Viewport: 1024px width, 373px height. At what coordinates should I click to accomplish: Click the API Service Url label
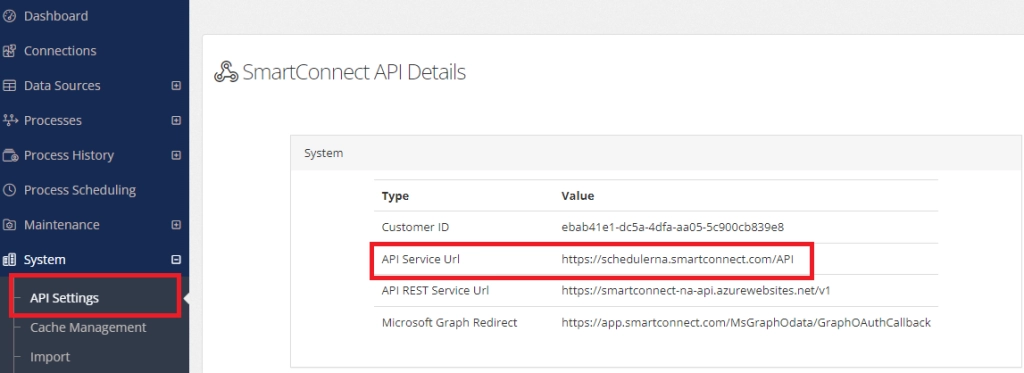pyautogui.click(x=421, y=259)
